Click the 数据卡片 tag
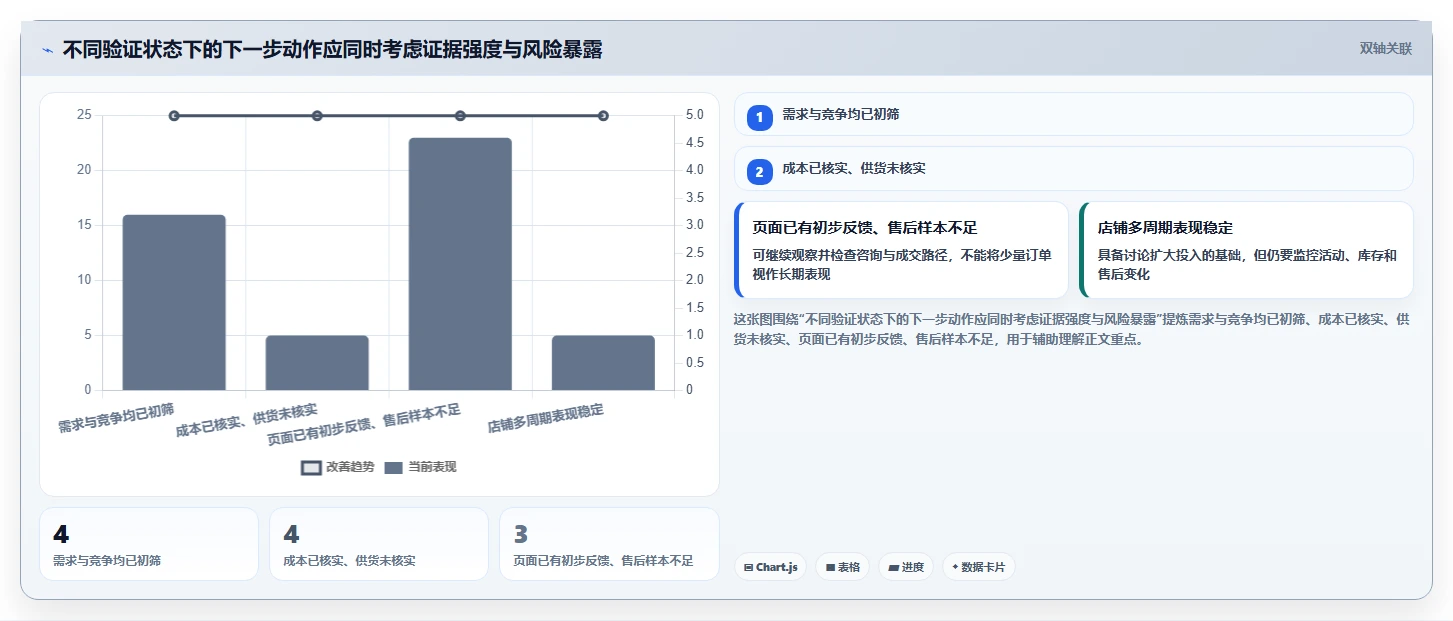 pyautogui.click(x=979, y=567)
